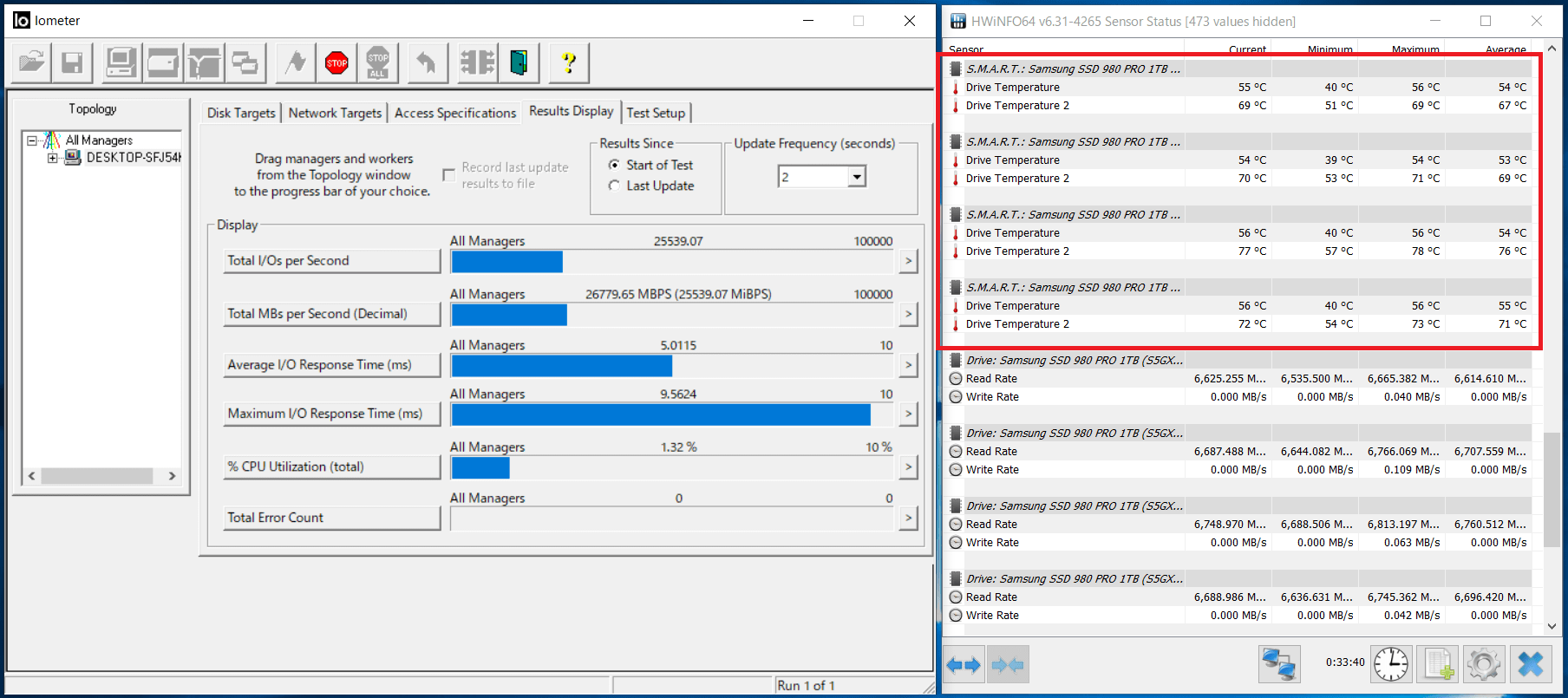The height and width of the screenshot is (698, 1568).
Task: Click the expand columns arrows in HWiNFO
Action: pos(964,665)
